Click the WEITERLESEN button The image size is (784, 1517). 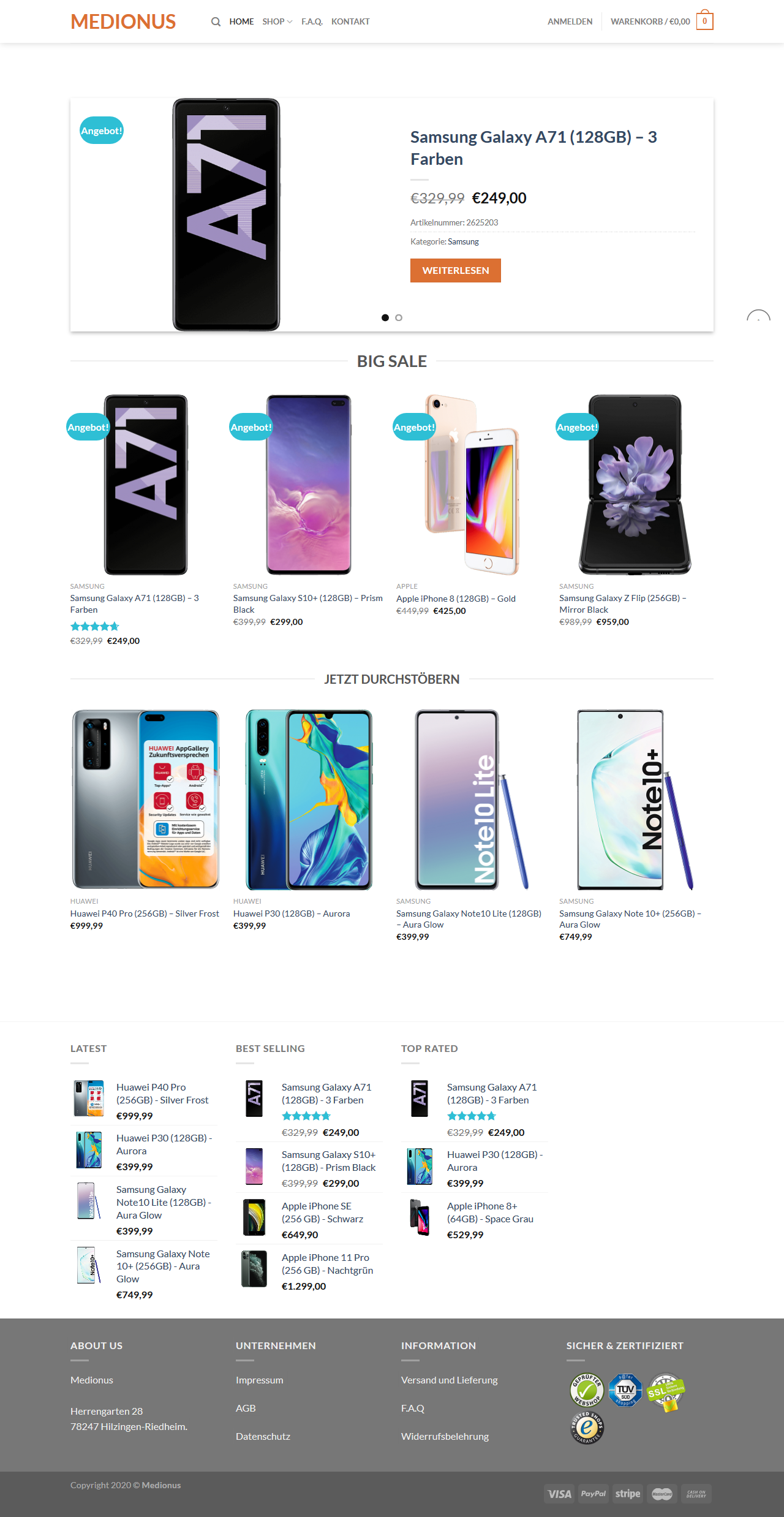[456, 270]
